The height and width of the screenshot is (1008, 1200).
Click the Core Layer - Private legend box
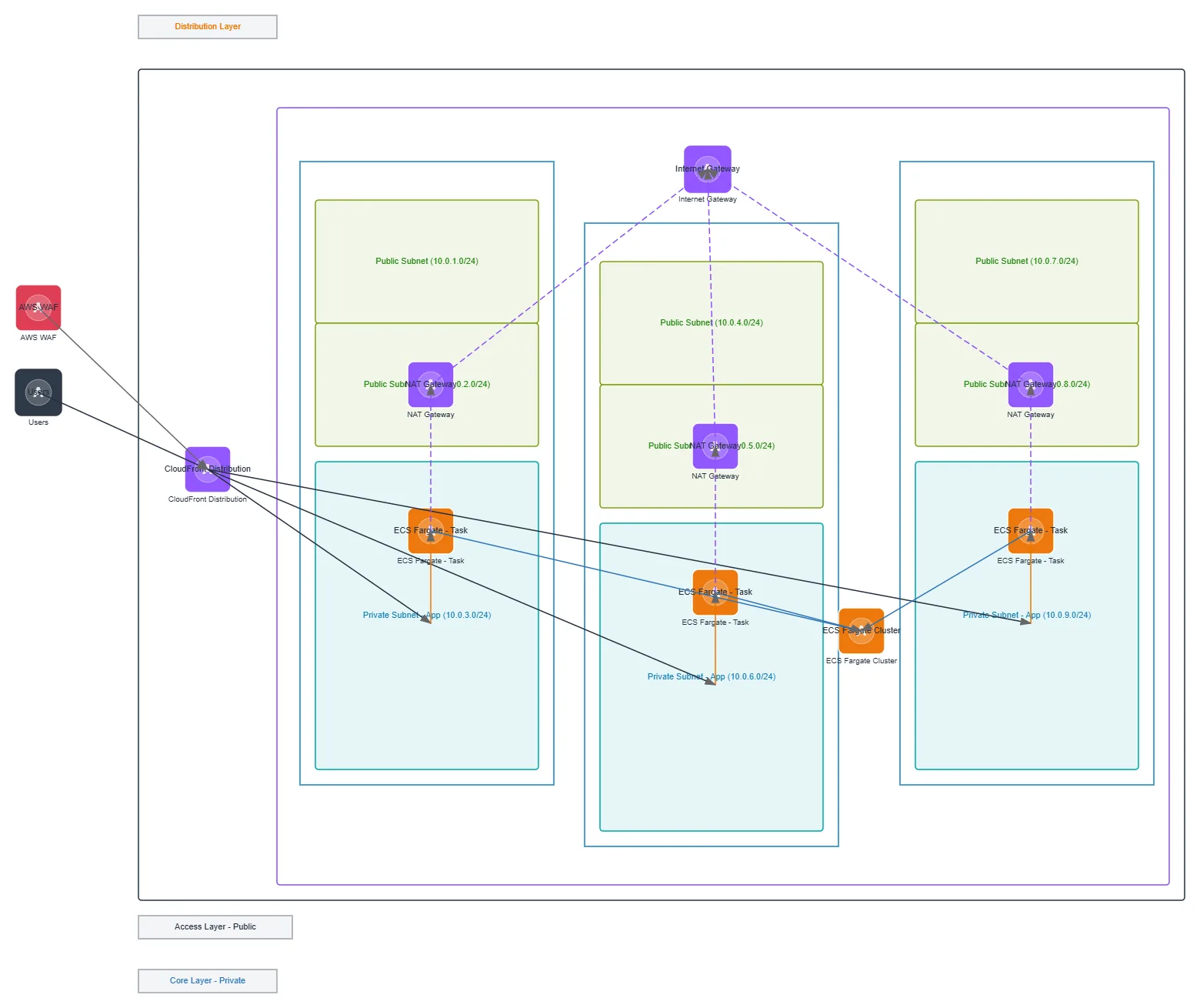pos(208,981)
